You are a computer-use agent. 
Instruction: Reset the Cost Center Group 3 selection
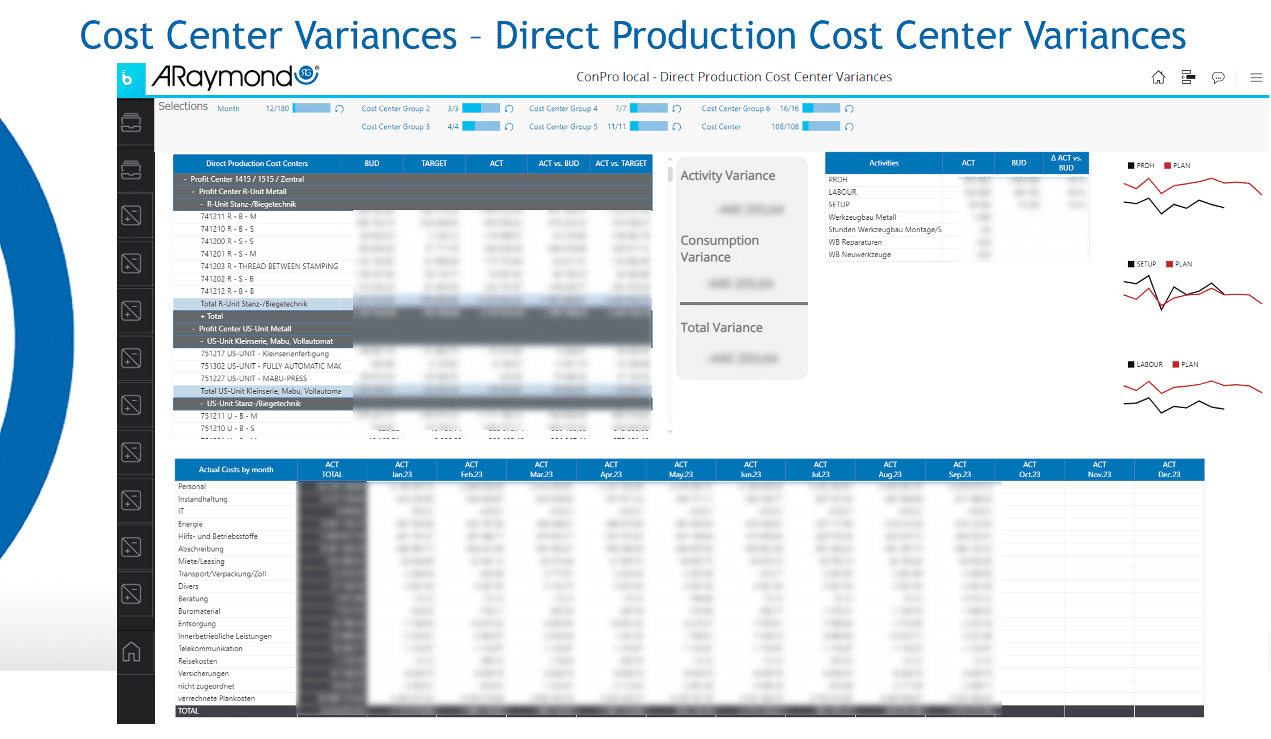(509, 127)
